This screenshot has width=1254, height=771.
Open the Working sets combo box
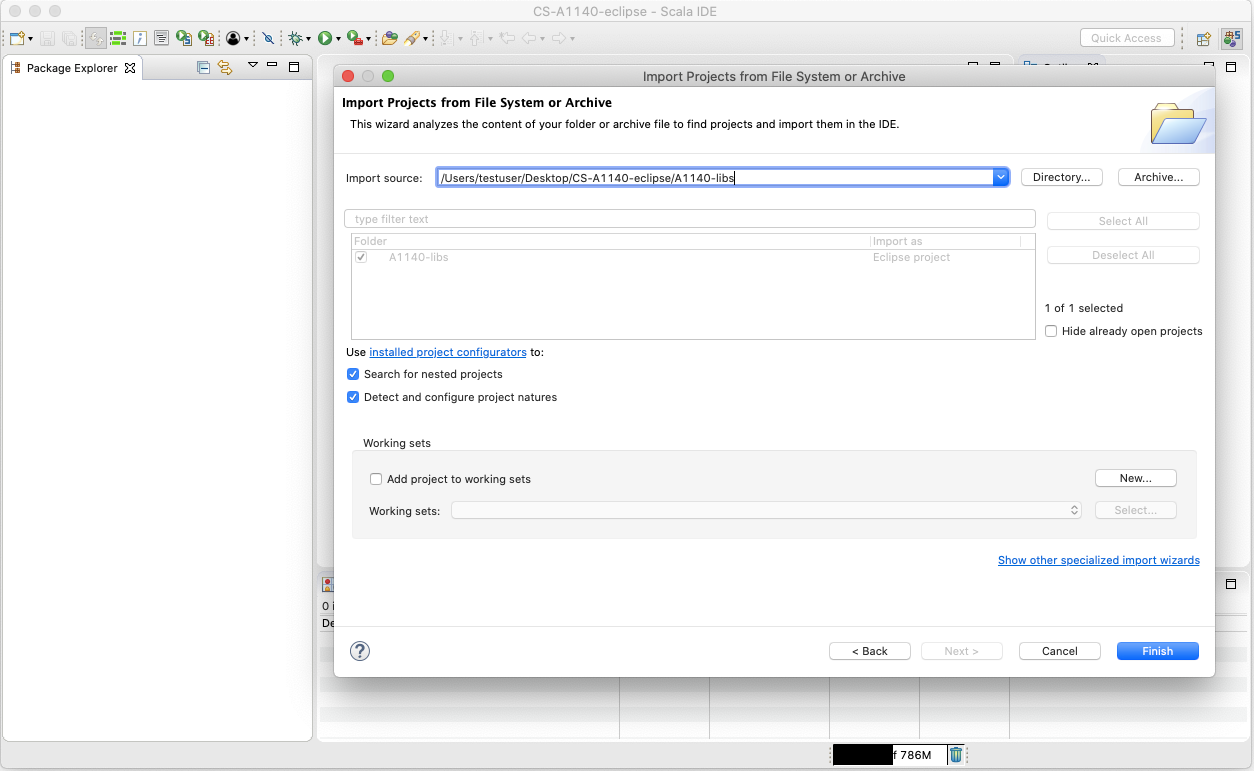coord(766,510)
